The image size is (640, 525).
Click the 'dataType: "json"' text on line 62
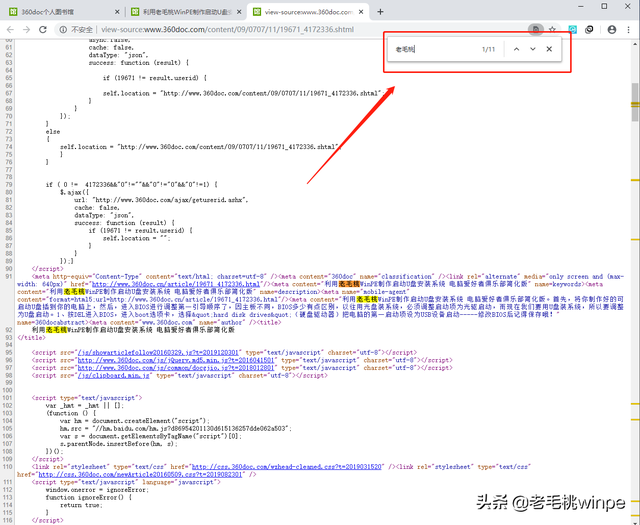pyautogui.click(x=118, y=55)
